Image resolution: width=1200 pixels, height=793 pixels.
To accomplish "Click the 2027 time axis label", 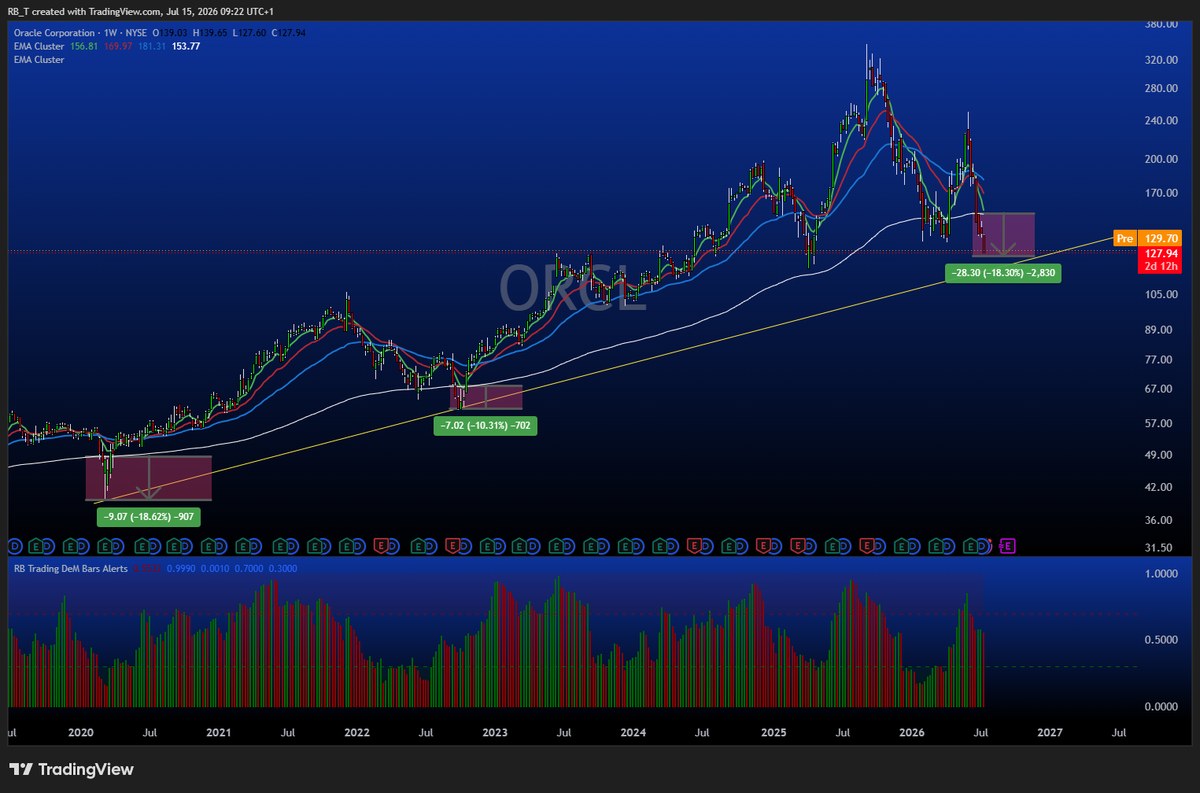I will tap(1049, 733).
